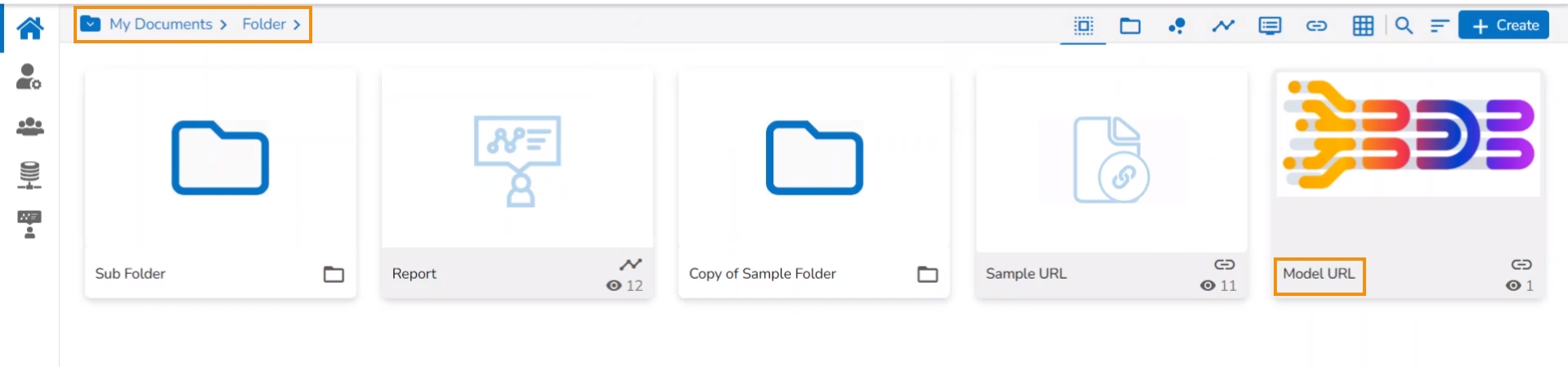Screen dimensions: 1568x367
Task: Open the presentation icon in the sidebar
Action: [x=29, y=224]
